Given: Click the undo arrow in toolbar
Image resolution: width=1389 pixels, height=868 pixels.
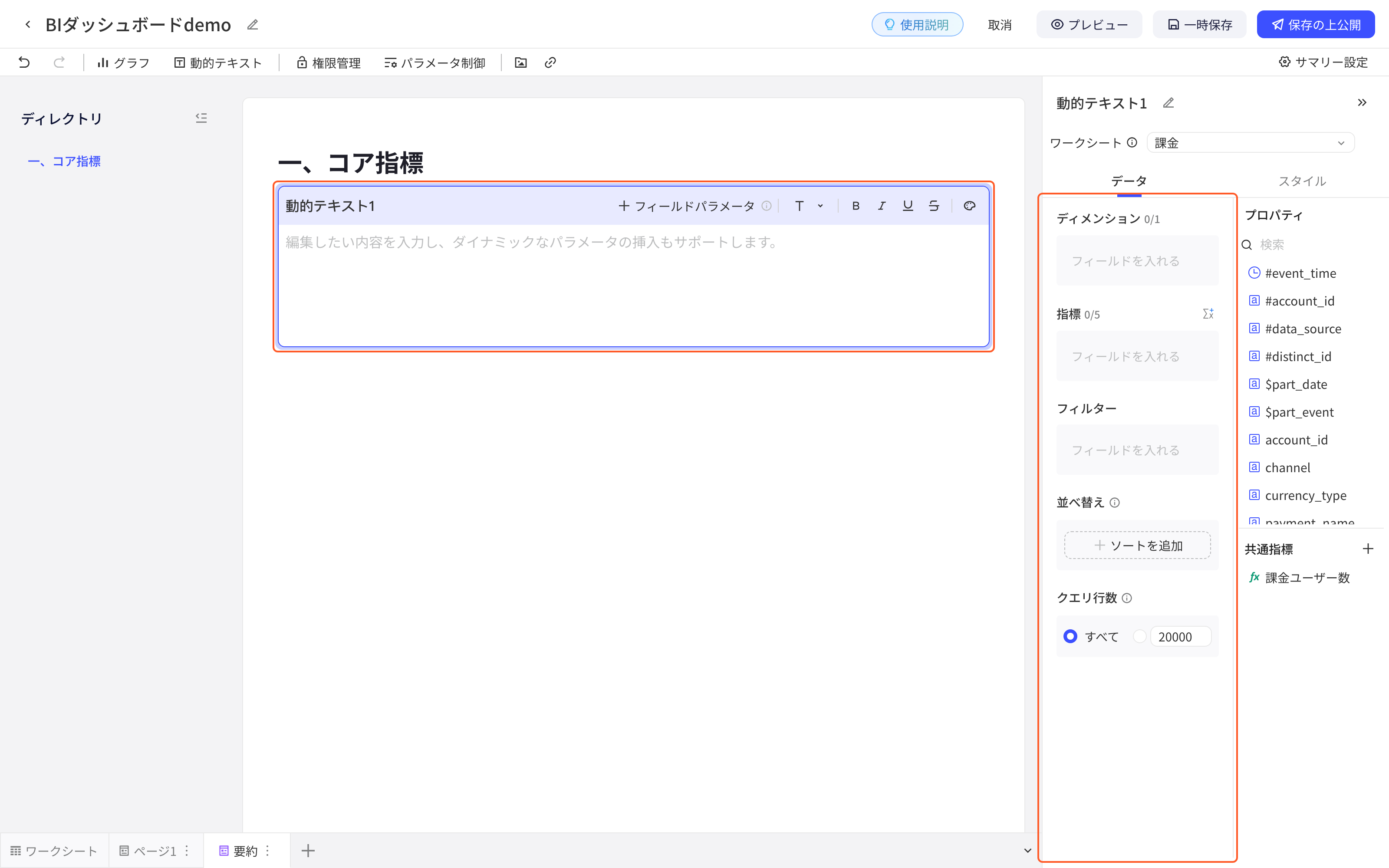Looking at the screenshot, I should 24,62.
